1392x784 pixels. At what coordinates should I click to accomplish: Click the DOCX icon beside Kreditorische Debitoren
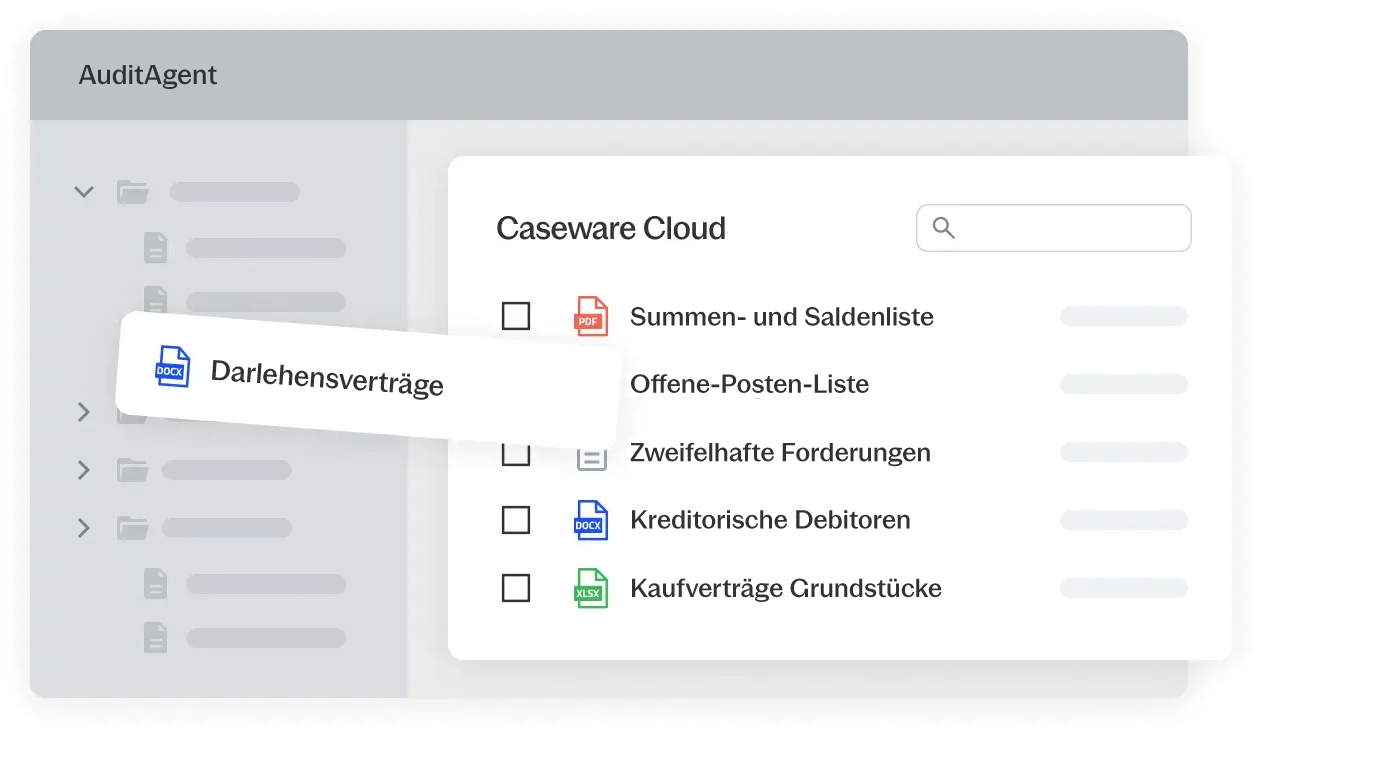coord(590,520)
